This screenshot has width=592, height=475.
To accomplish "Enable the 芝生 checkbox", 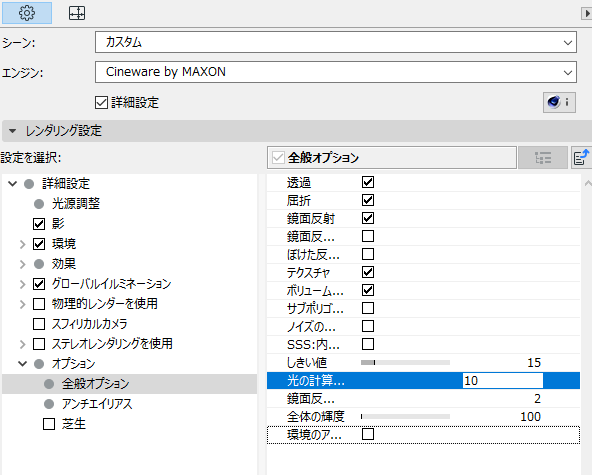I will point(49,424).
